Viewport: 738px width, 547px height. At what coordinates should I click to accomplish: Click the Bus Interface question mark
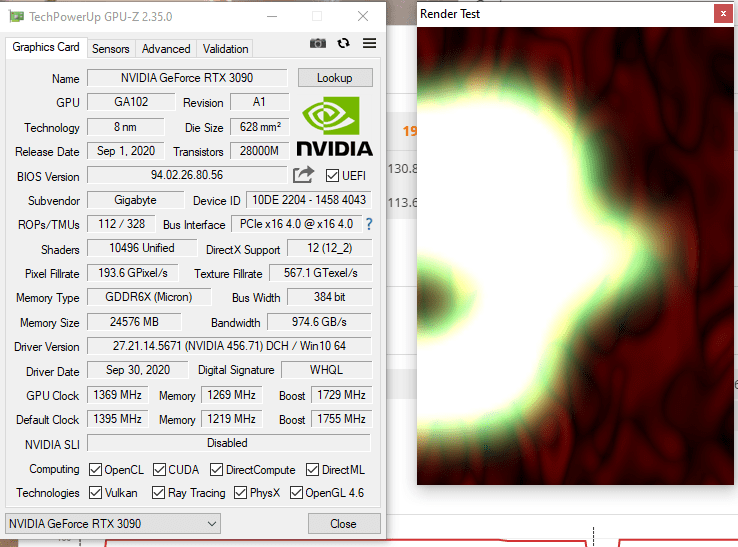(x=369, y=224)
